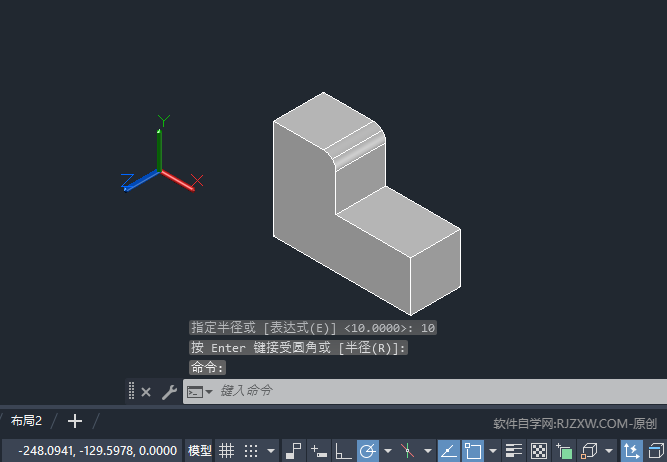Screen dimensions: 667x462
Task: Click the 按 Enter 键接受圆角 history line
Action: tap(298, 348)
